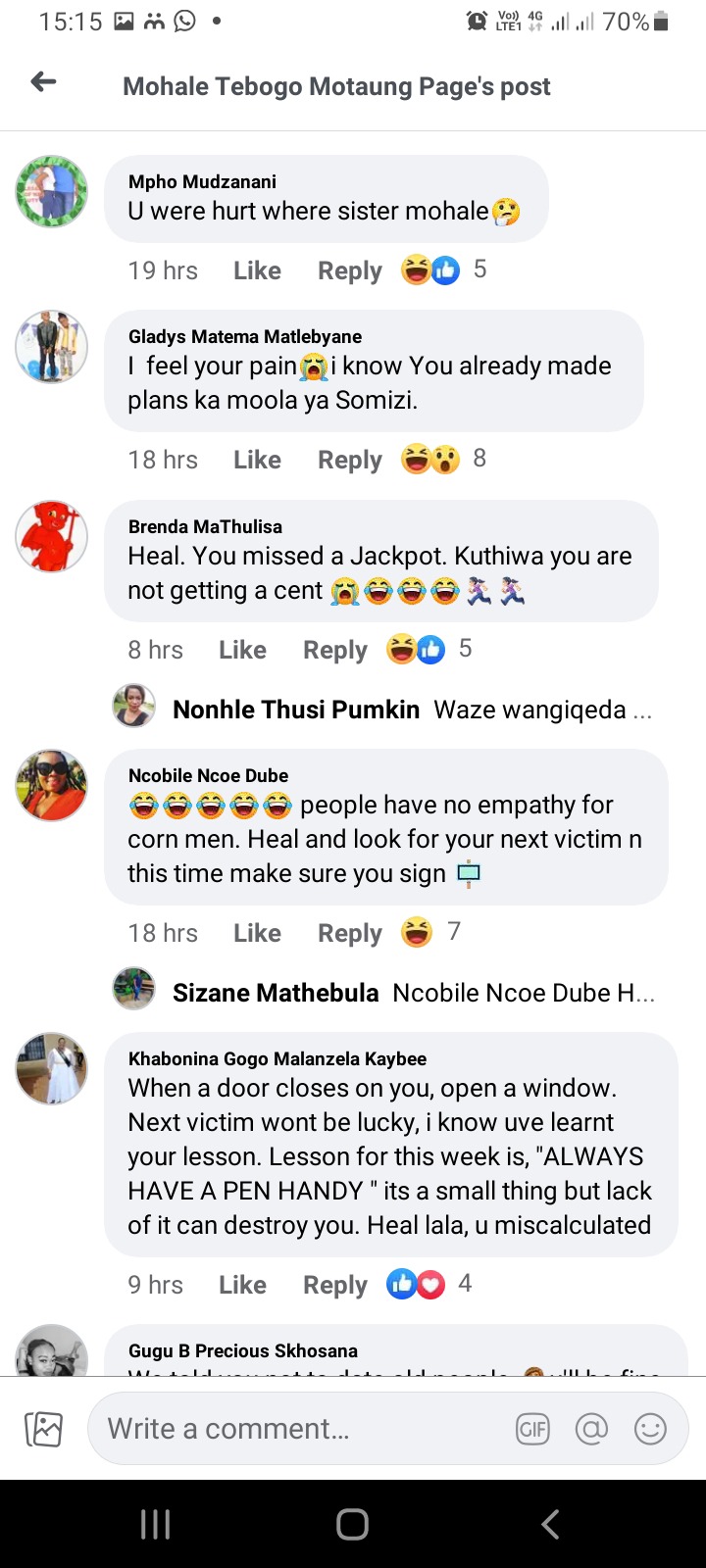Tap the back arrow in header

pyautogui.click(x=43, y=82)
